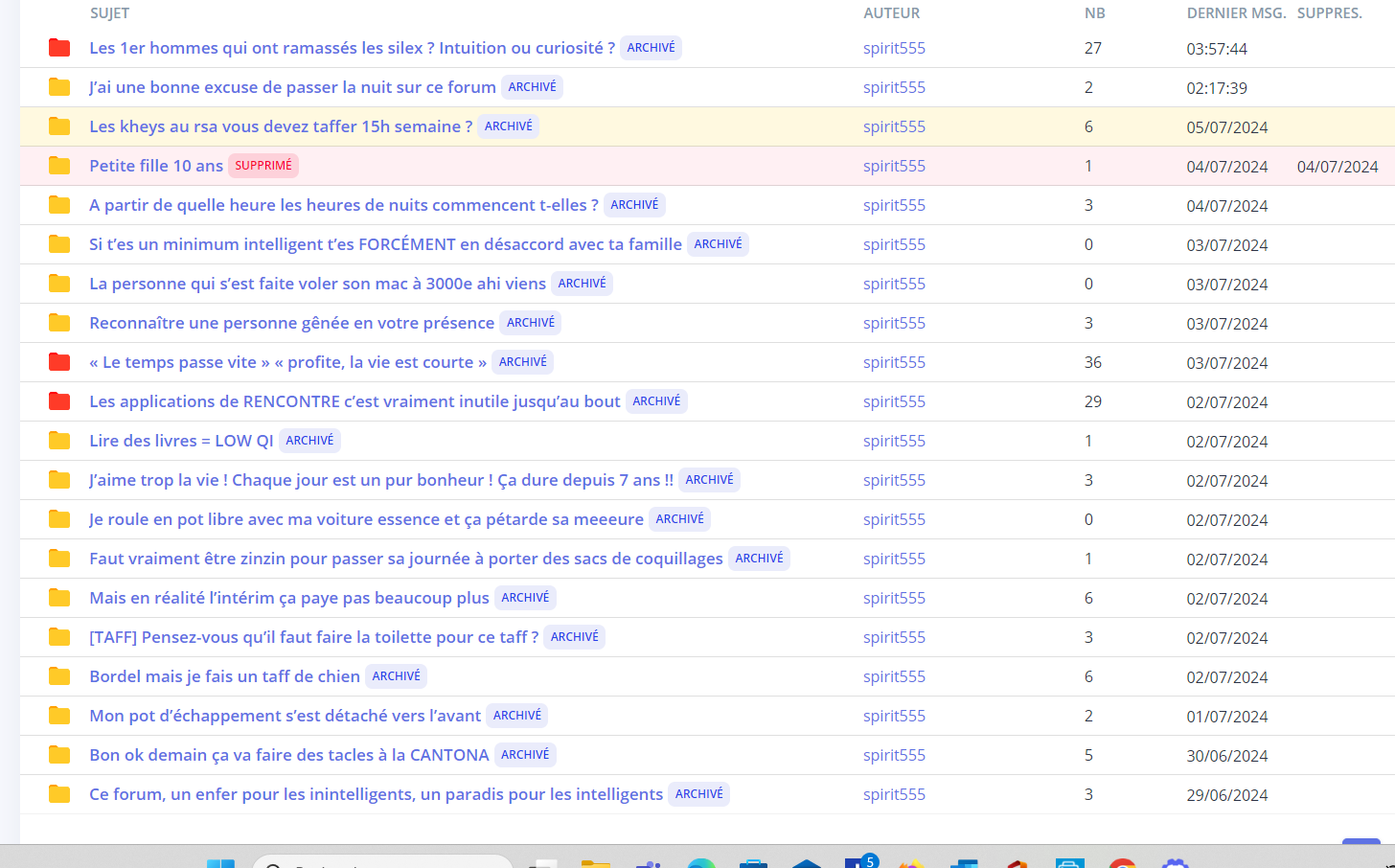Click the SUPPRES. column header

(x=1329, y=13)
